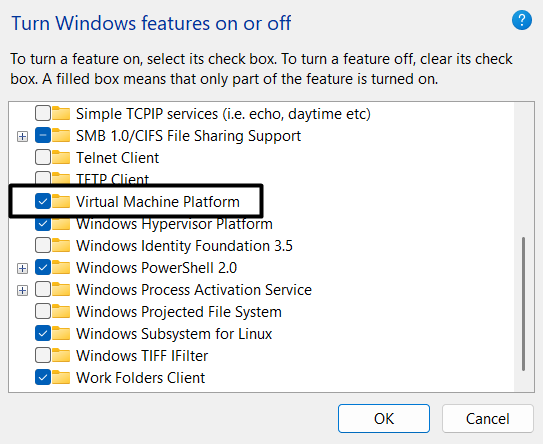Expand the SMB 1.0/CIFS File Sharing Support node

23,136
